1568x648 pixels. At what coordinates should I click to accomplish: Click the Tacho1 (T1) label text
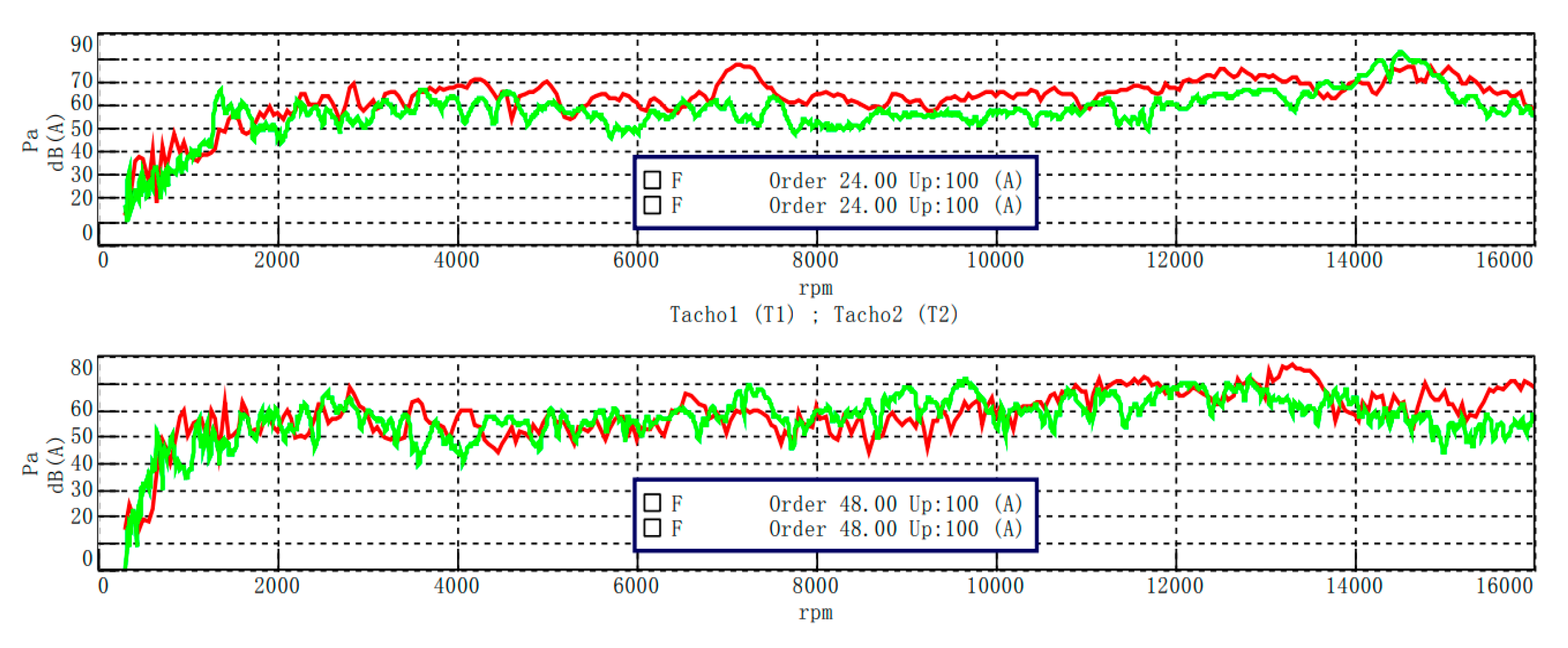click(732, 314)
